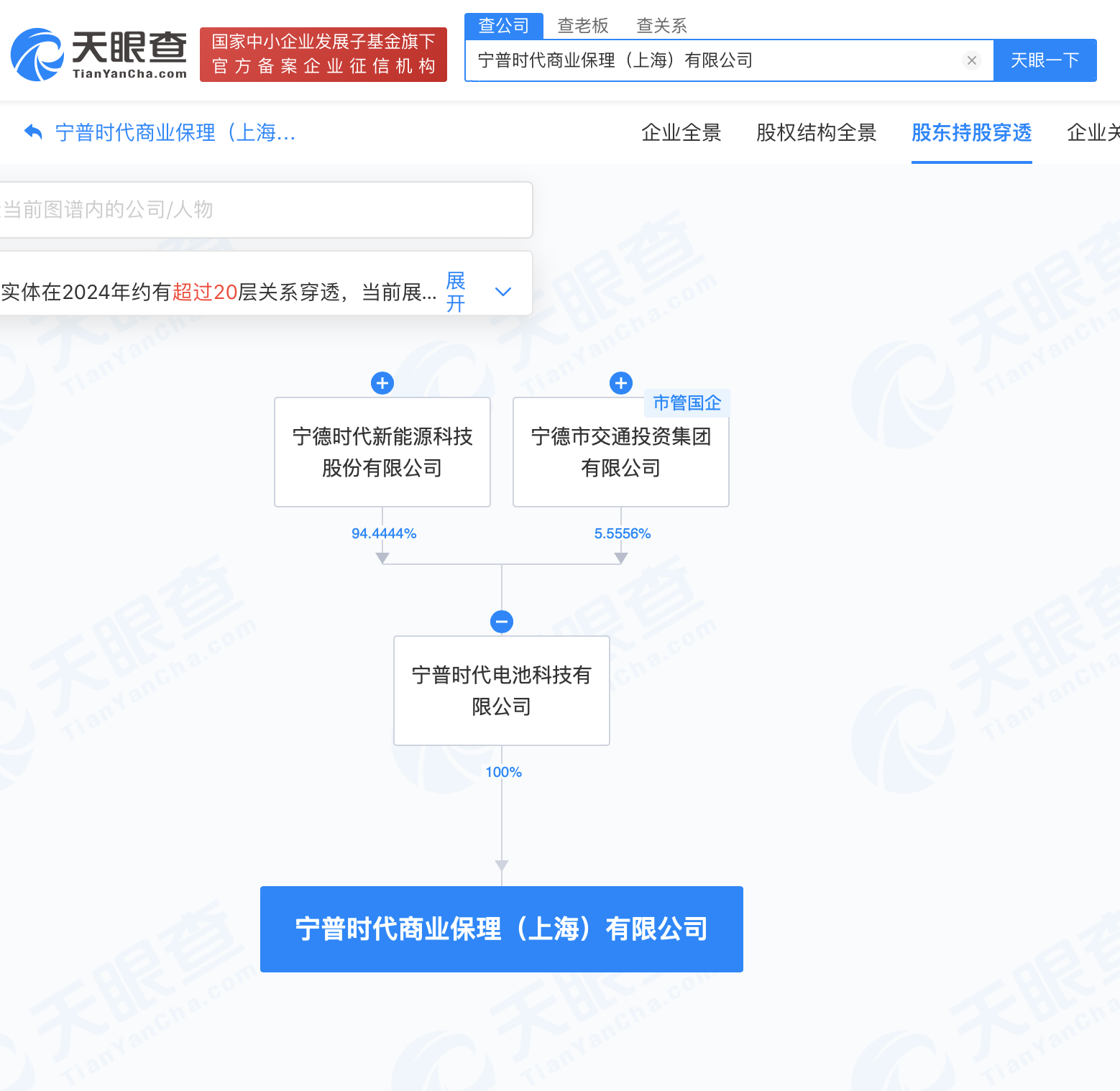Click the red official credit agency banner
Viewport: 1120px width, 1091px height.
pos(323,55)
